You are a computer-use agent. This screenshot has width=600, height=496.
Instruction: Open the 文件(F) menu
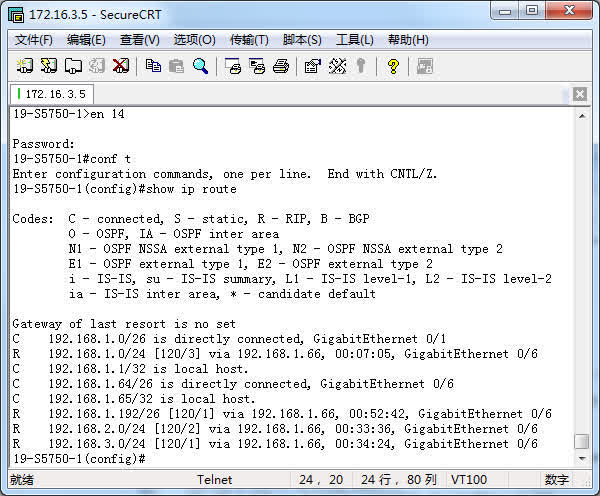pos(34,40)
